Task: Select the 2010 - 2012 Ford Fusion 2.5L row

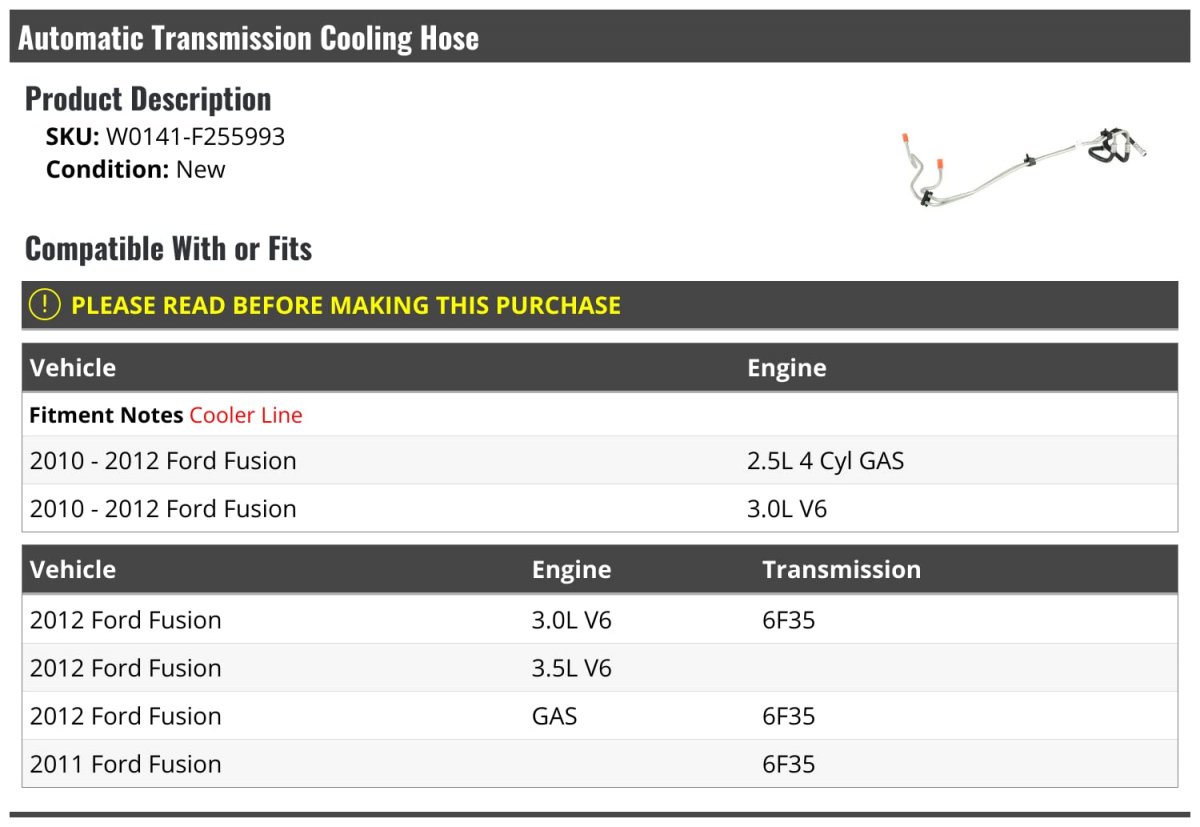Action: [x=600, y=461]
